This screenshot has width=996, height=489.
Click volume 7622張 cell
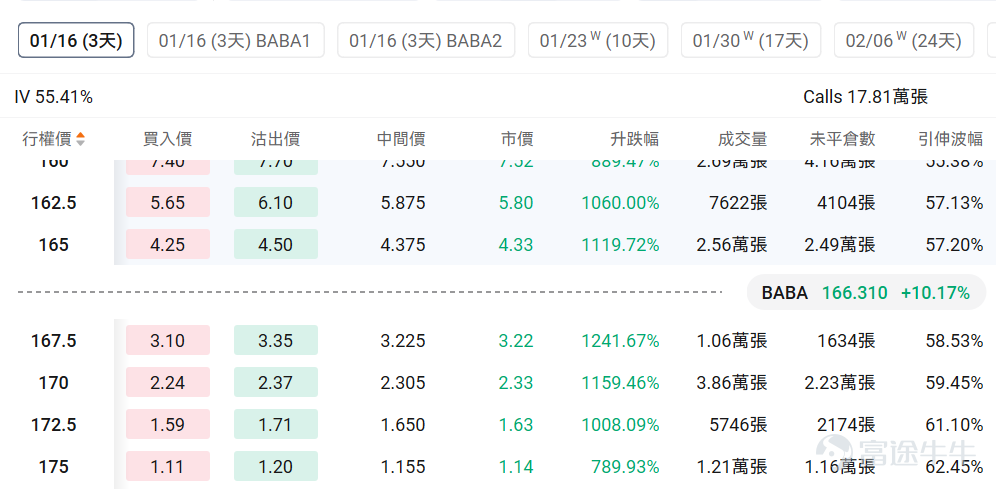pyautogui.click(x=738, y=203)
